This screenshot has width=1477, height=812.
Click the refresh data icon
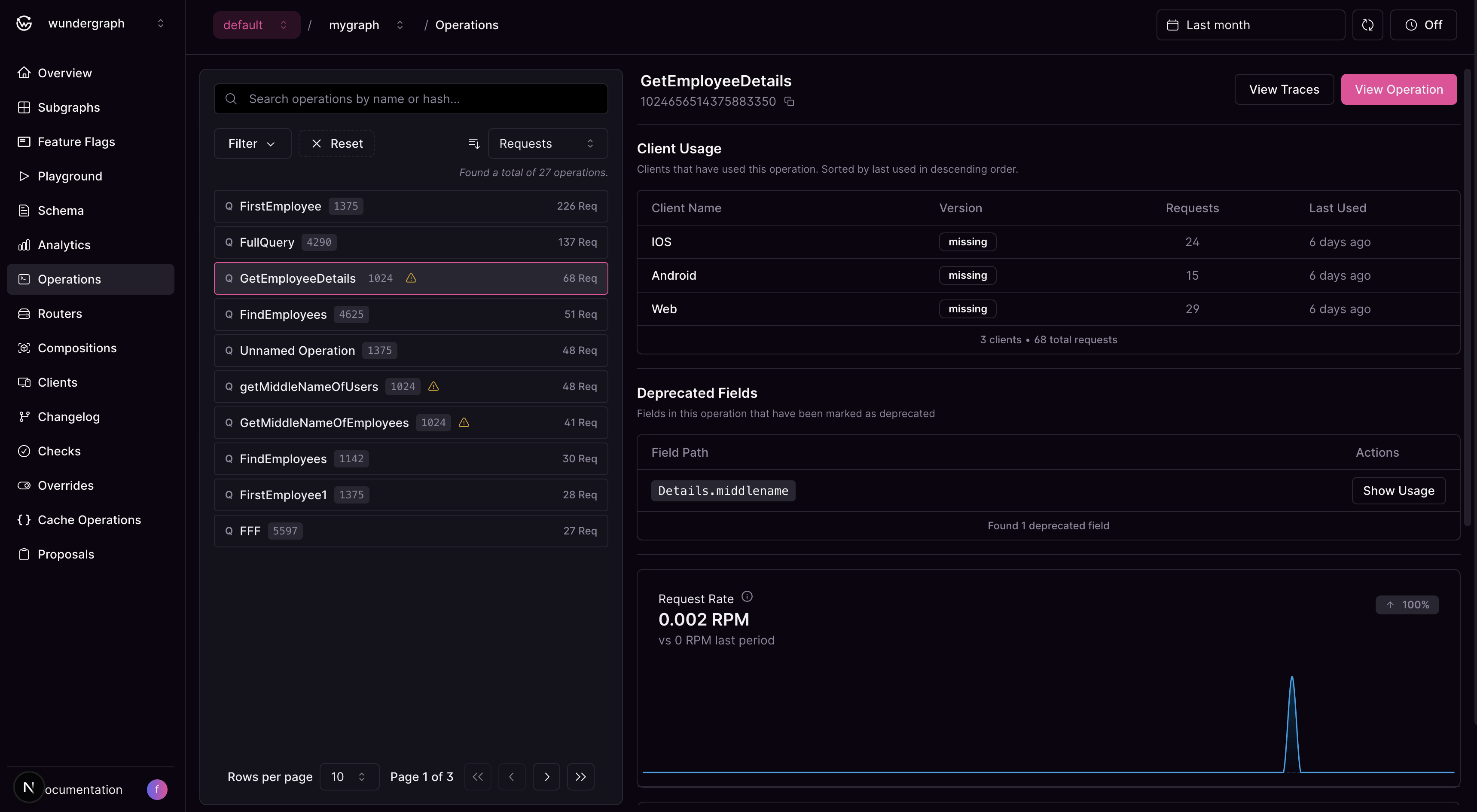coord(1367,24)
